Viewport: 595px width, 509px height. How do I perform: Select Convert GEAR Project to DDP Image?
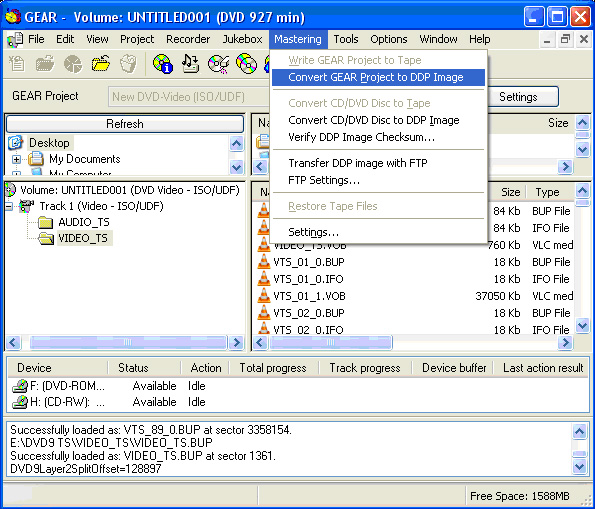[378, 77]
